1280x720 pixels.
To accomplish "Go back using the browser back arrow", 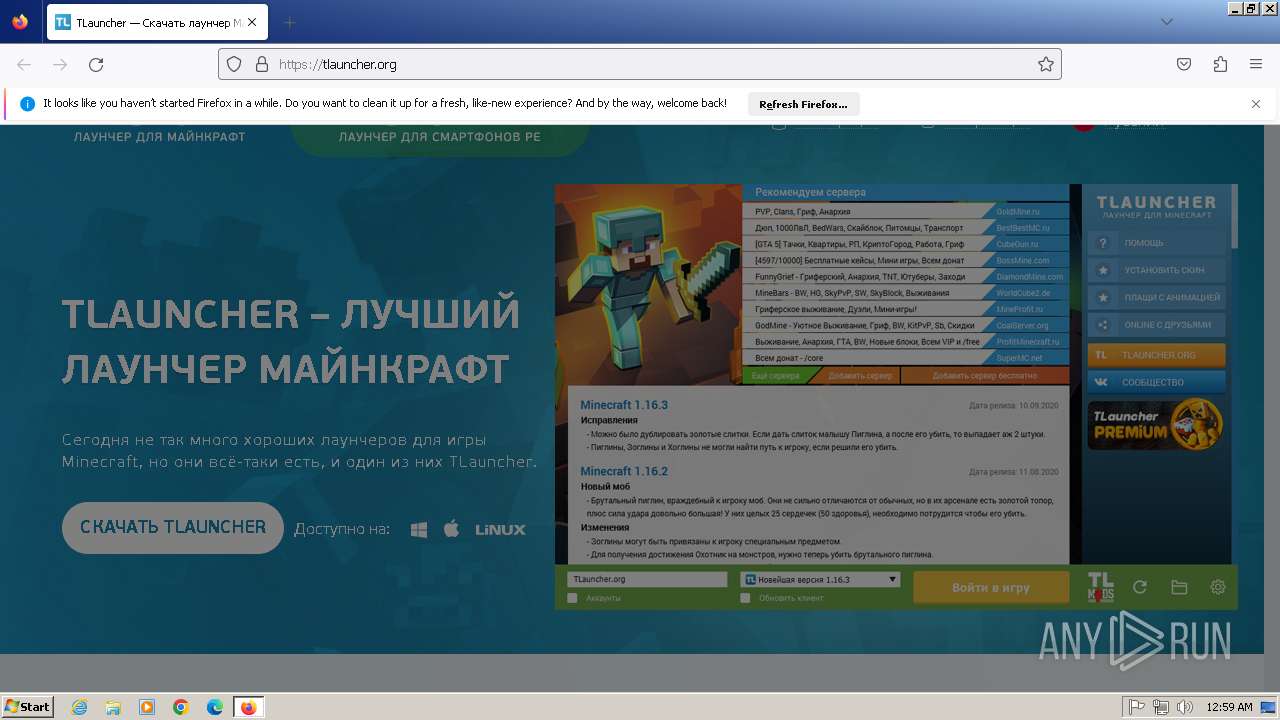I will (x=24, y=64).
